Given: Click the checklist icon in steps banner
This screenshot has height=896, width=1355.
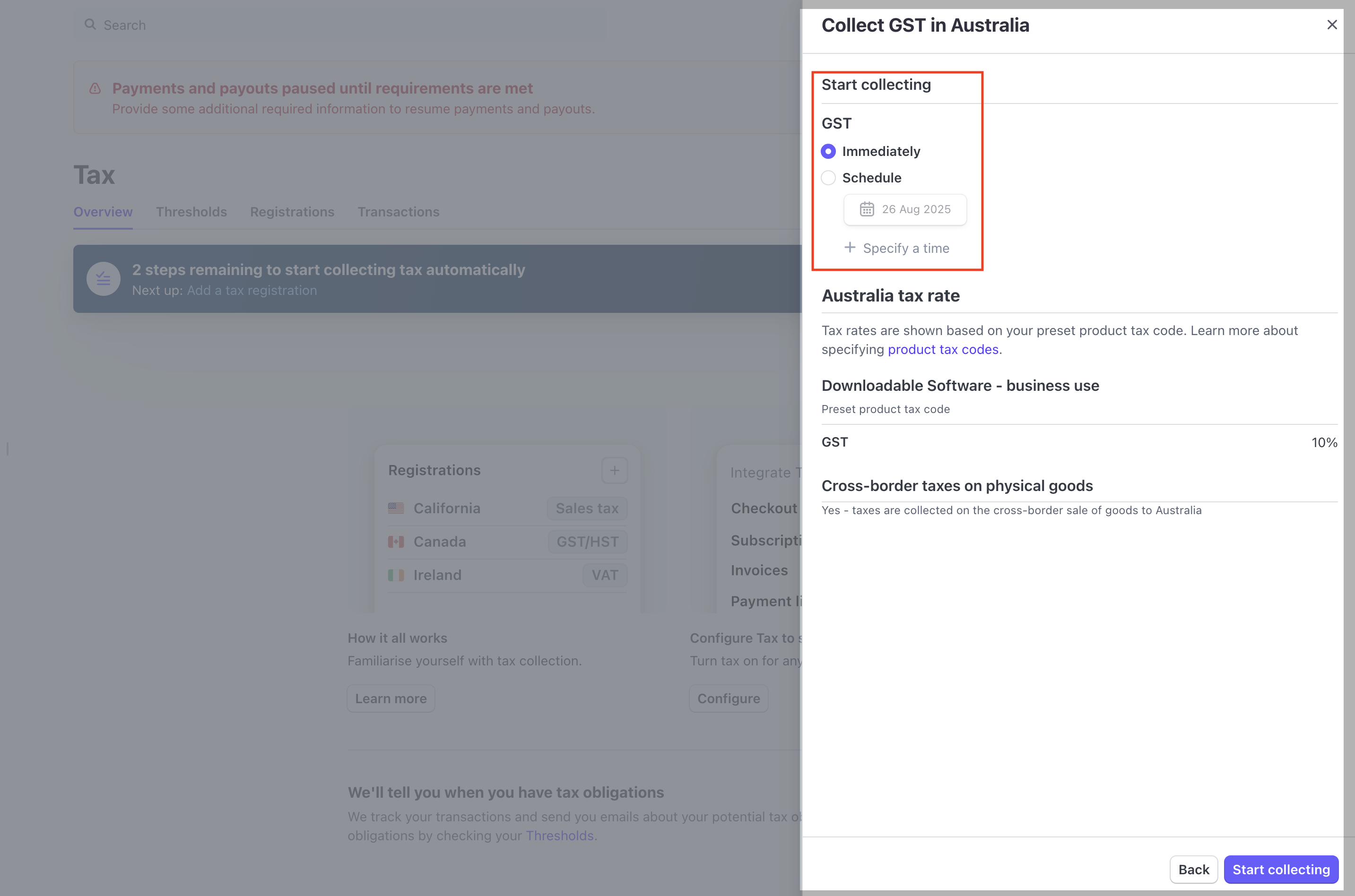Looking at the screenshot, I should [104, 279].
